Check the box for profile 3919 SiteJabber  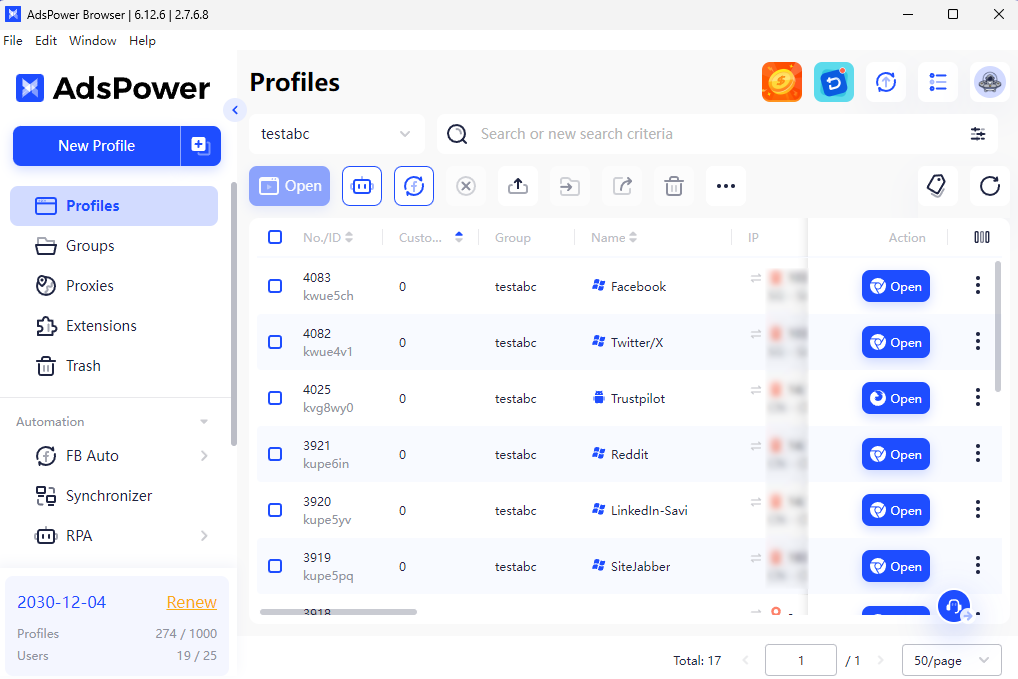click(275, 566)
